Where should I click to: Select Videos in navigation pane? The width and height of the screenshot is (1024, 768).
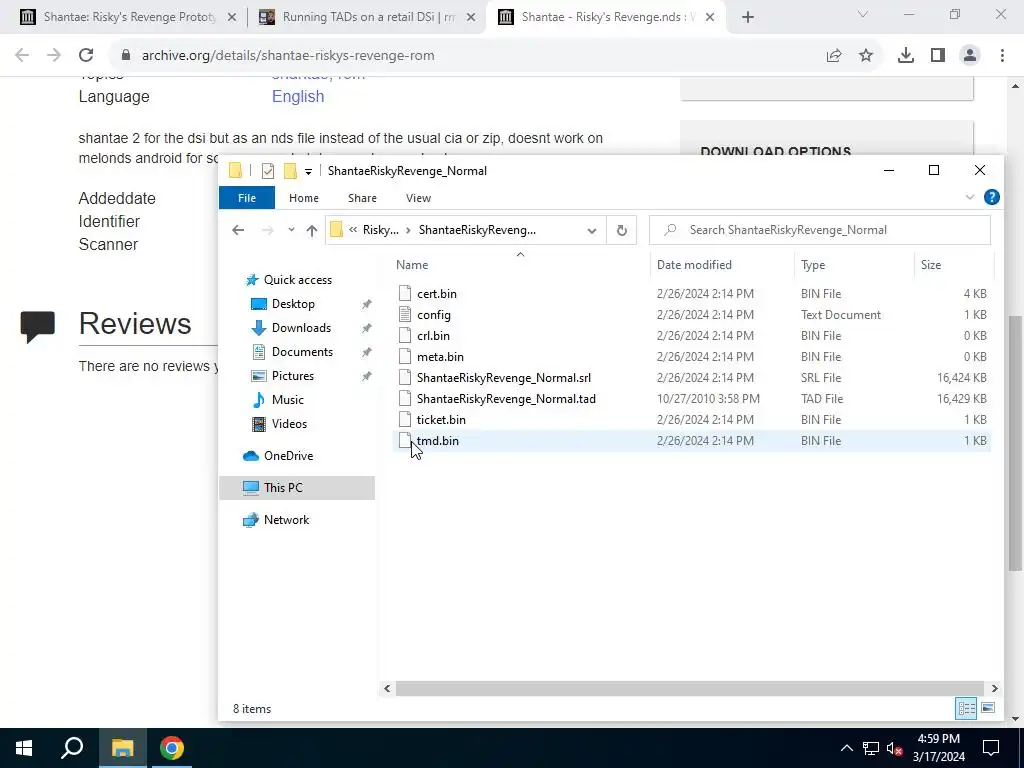coord(289,424)
